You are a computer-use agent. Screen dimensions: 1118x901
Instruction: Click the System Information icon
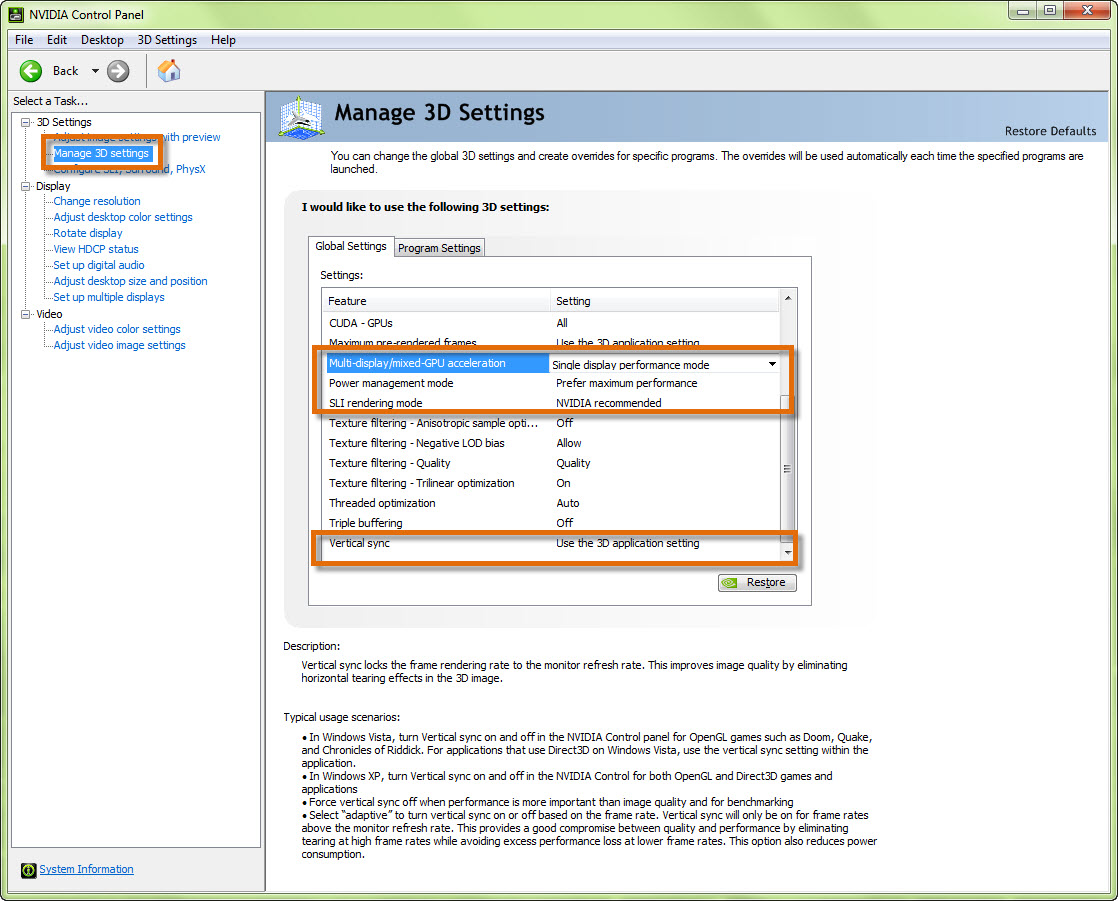[29, 870]
